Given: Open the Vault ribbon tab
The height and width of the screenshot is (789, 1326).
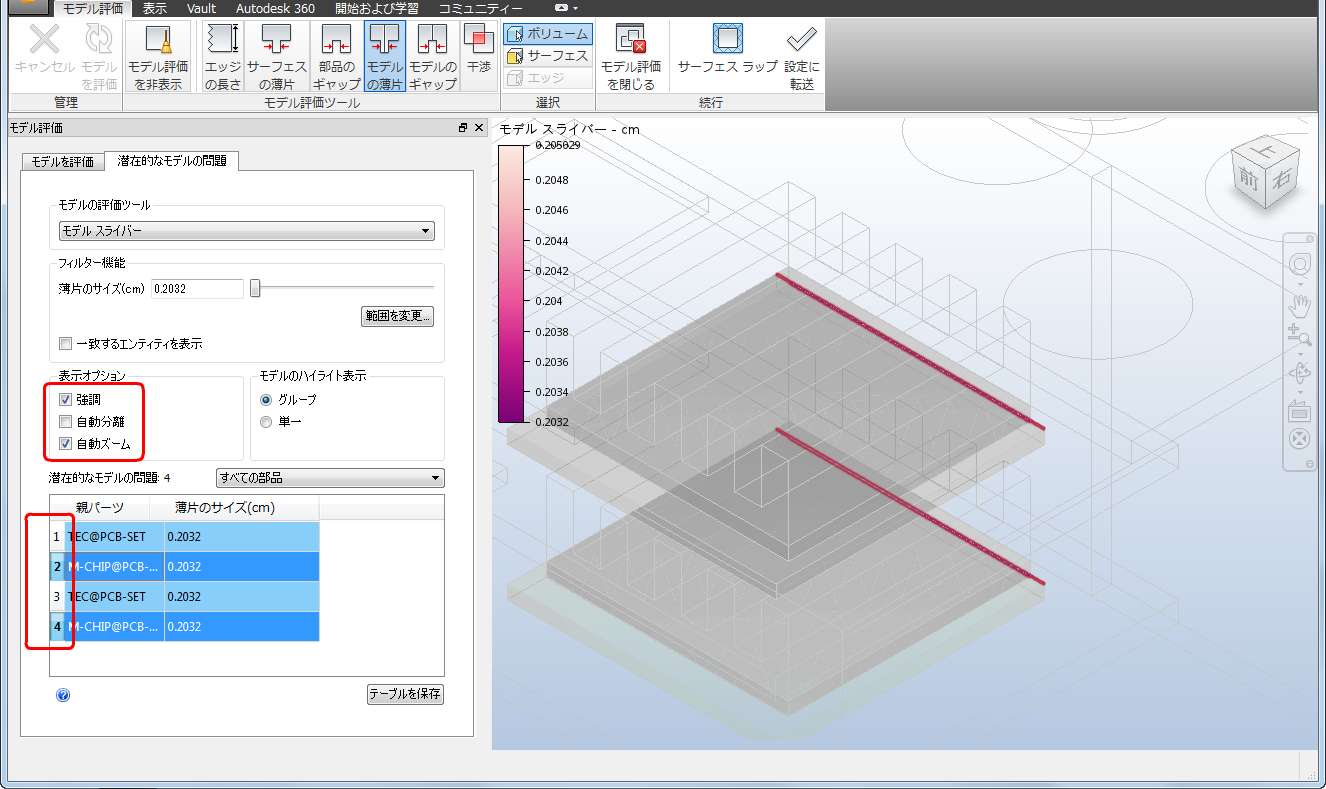Looking at the screenshot, I should click(201, 8).
